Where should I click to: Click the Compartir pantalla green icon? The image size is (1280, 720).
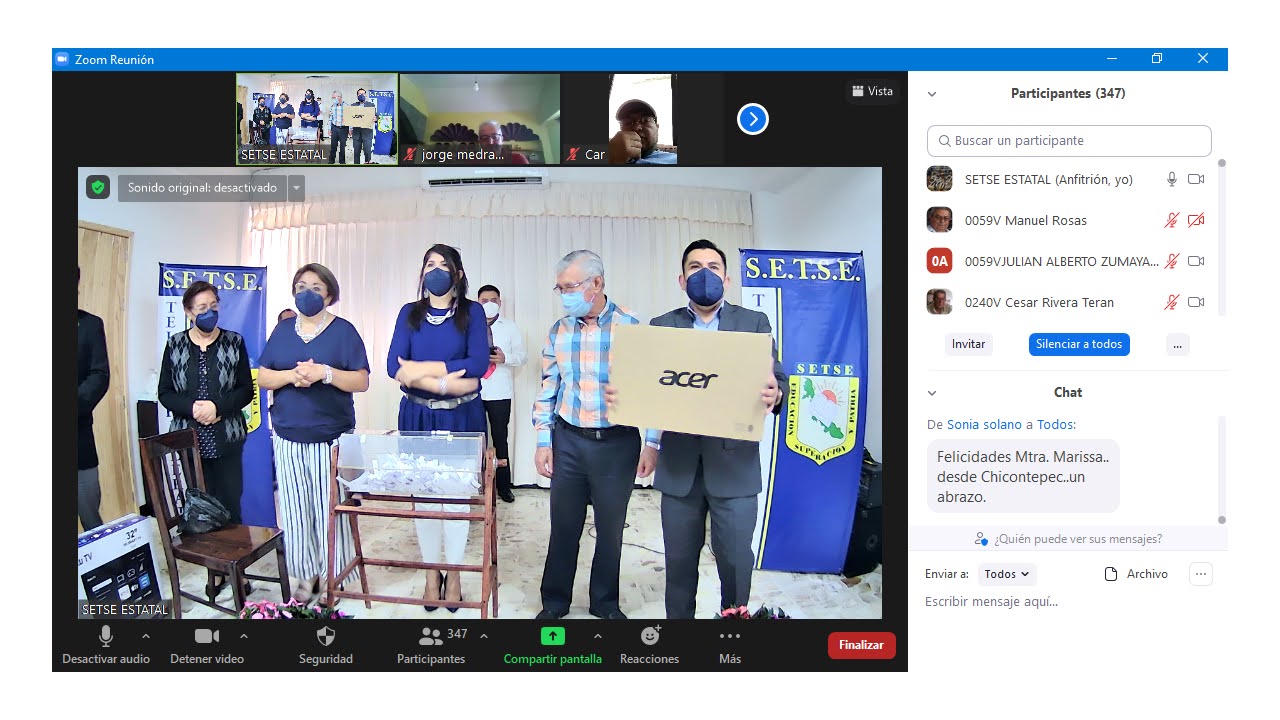[x=552, y=636]
